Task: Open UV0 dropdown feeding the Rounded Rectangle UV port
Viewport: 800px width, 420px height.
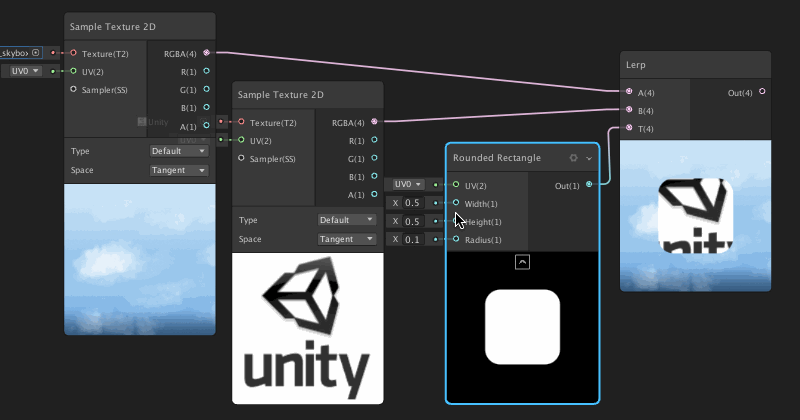Action: point(408,184)
